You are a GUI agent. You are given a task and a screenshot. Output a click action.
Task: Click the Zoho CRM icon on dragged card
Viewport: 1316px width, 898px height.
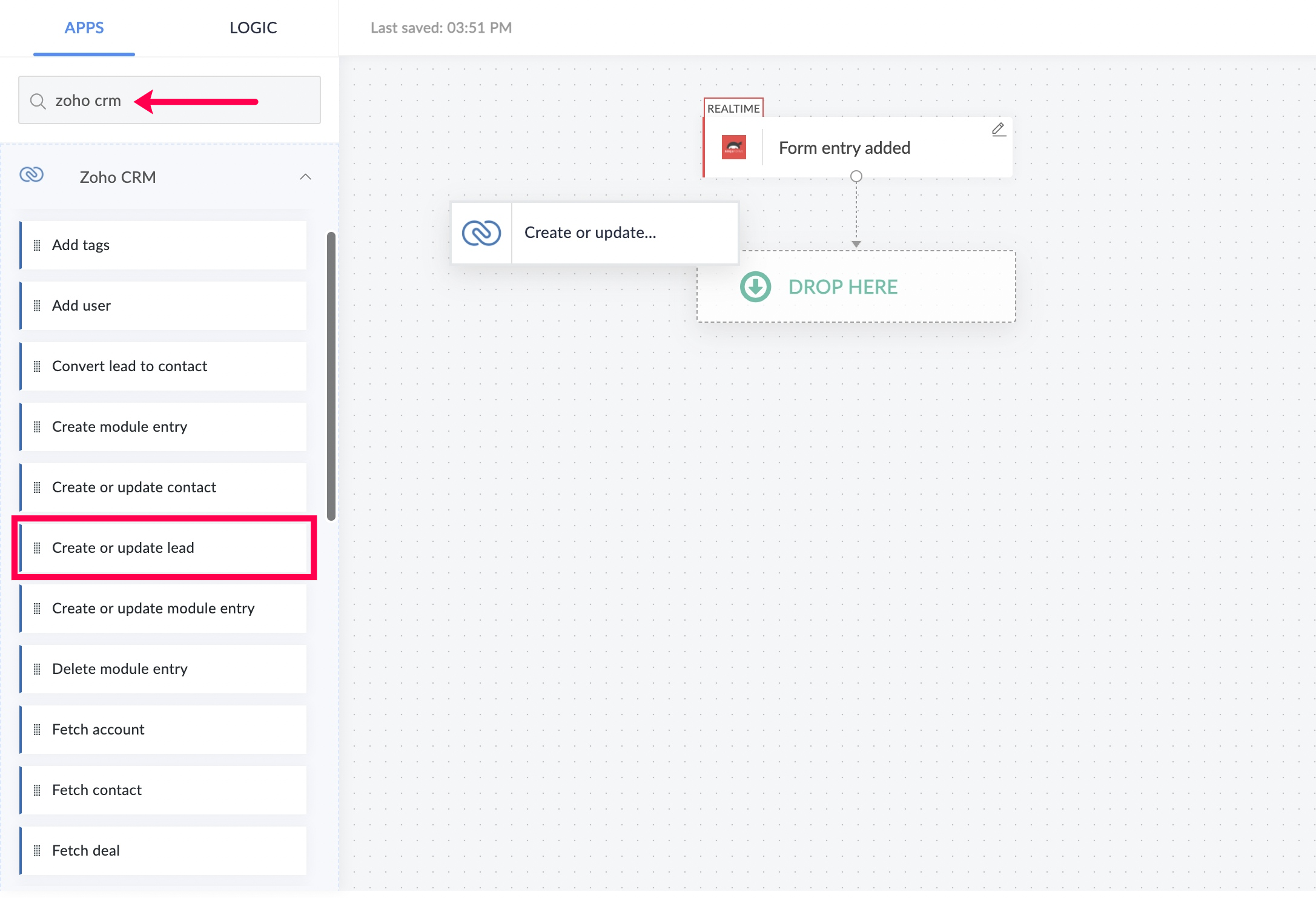pos(481,233)
